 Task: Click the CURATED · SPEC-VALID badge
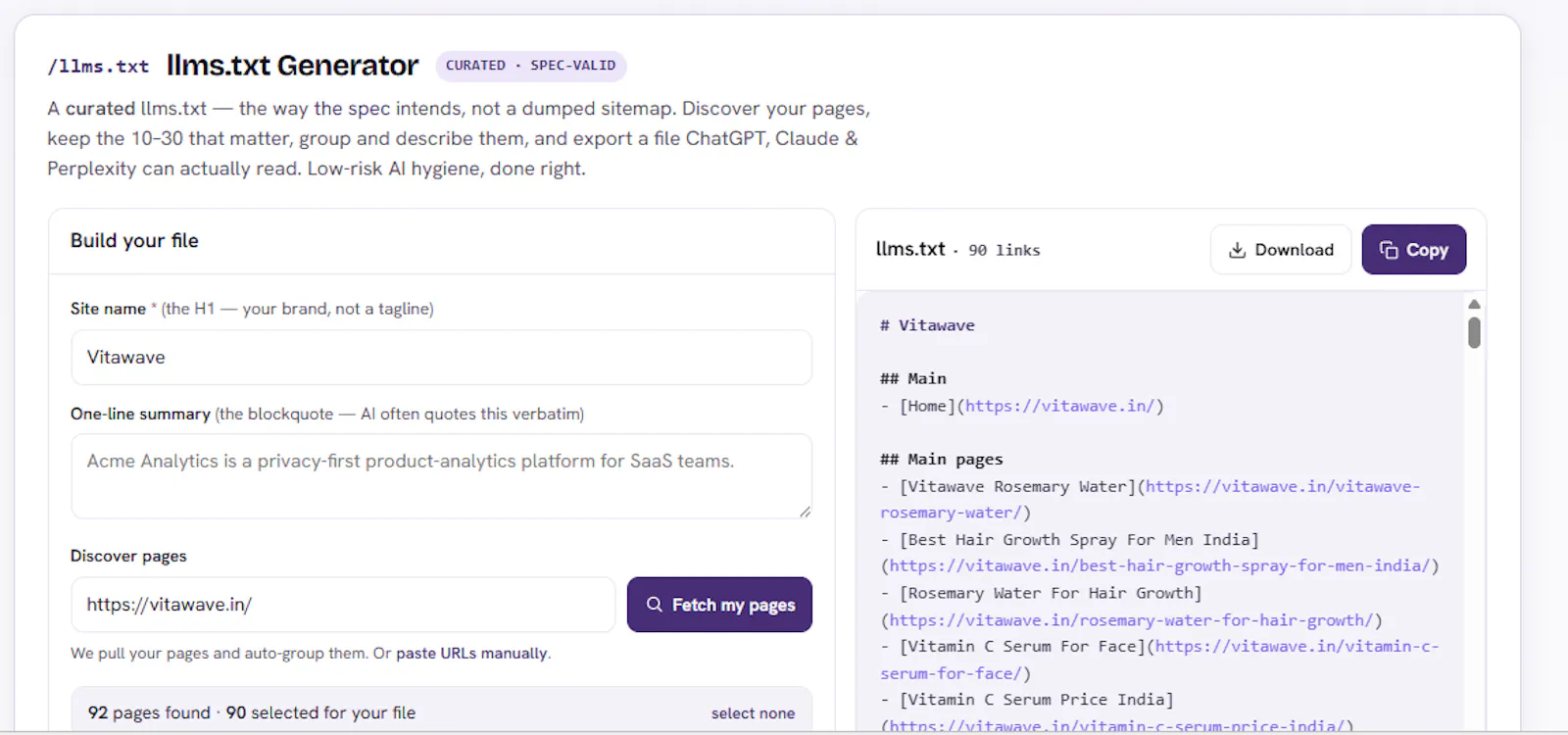click(531, 66)
